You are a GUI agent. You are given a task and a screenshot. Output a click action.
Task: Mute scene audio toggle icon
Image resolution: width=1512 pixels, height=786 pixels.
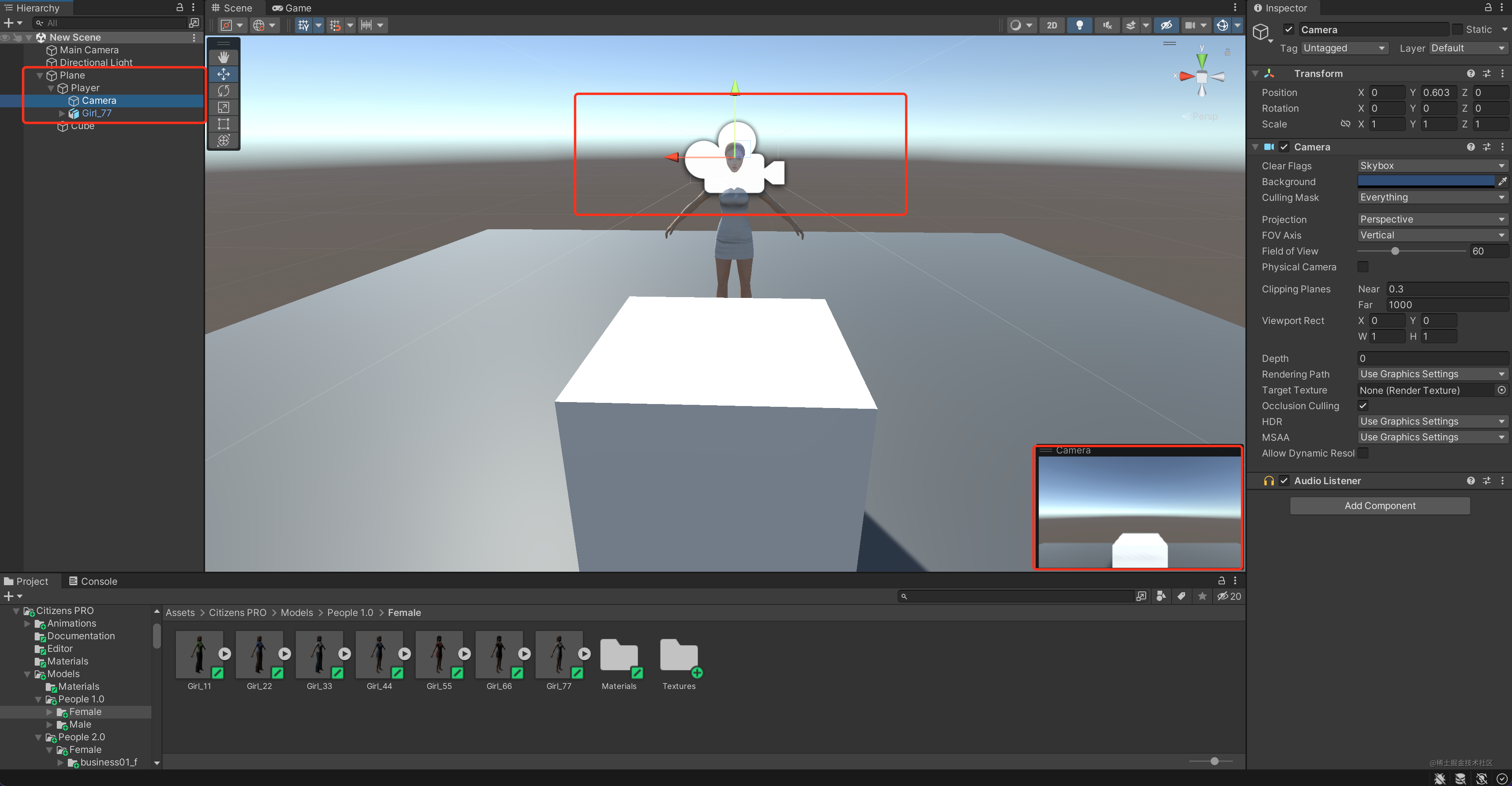1107,25
